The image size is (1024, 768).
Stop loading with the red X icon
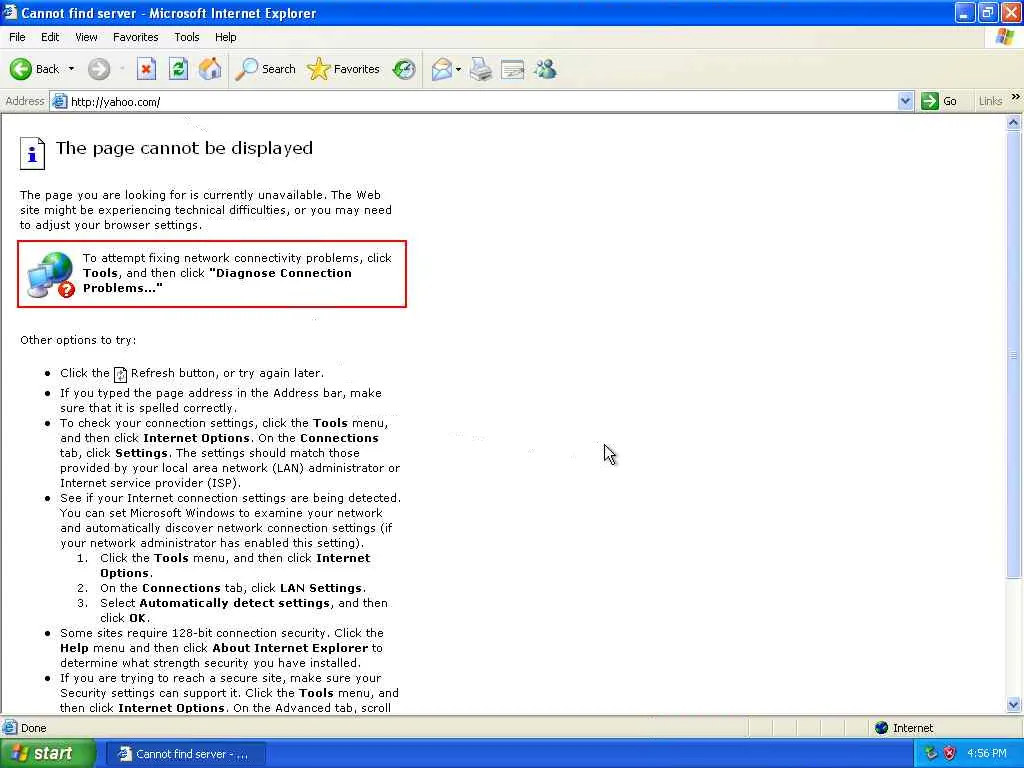(x=146, y=69)
